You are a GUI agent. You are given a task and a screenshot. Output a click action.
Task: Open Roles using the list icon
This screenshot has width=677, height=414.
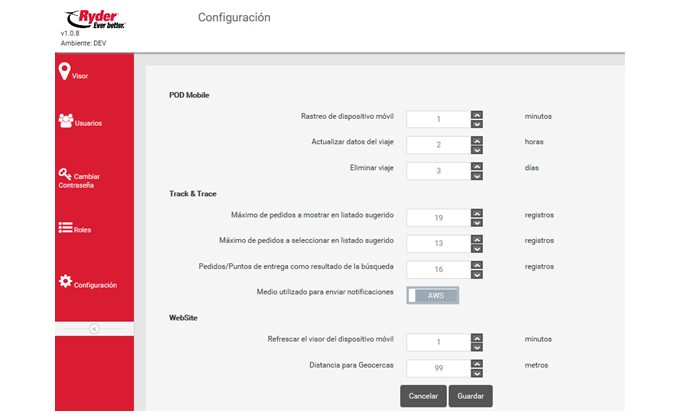pos(65,228)
